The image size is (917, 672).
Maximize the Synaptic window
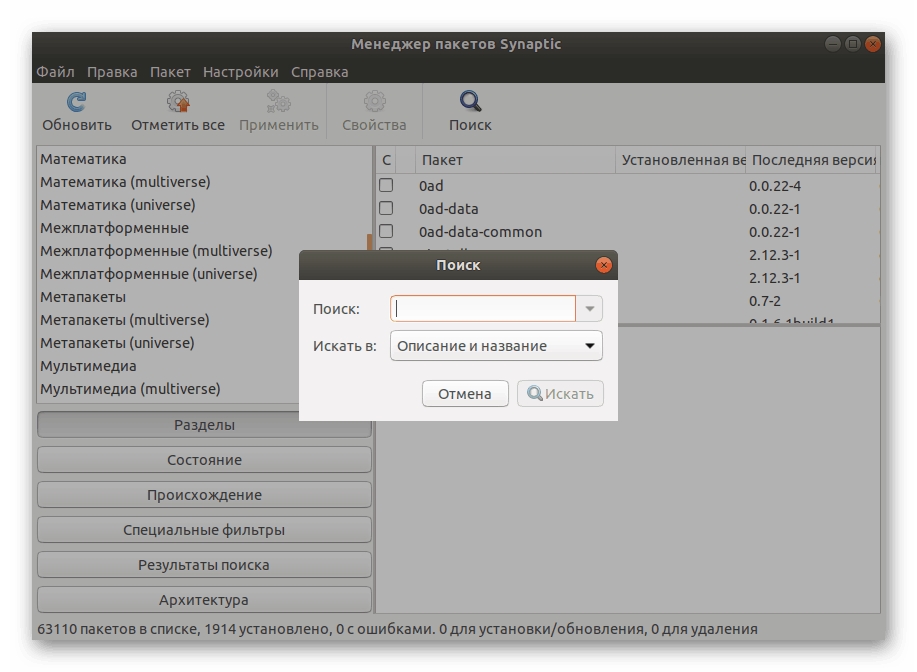pos(853,44)
